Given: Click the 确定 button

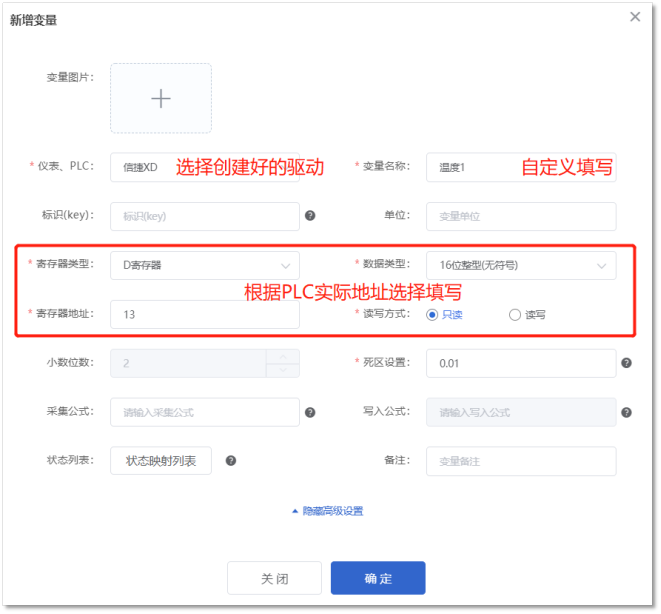Looking at the screenshot, I should (x=378, y=578).
